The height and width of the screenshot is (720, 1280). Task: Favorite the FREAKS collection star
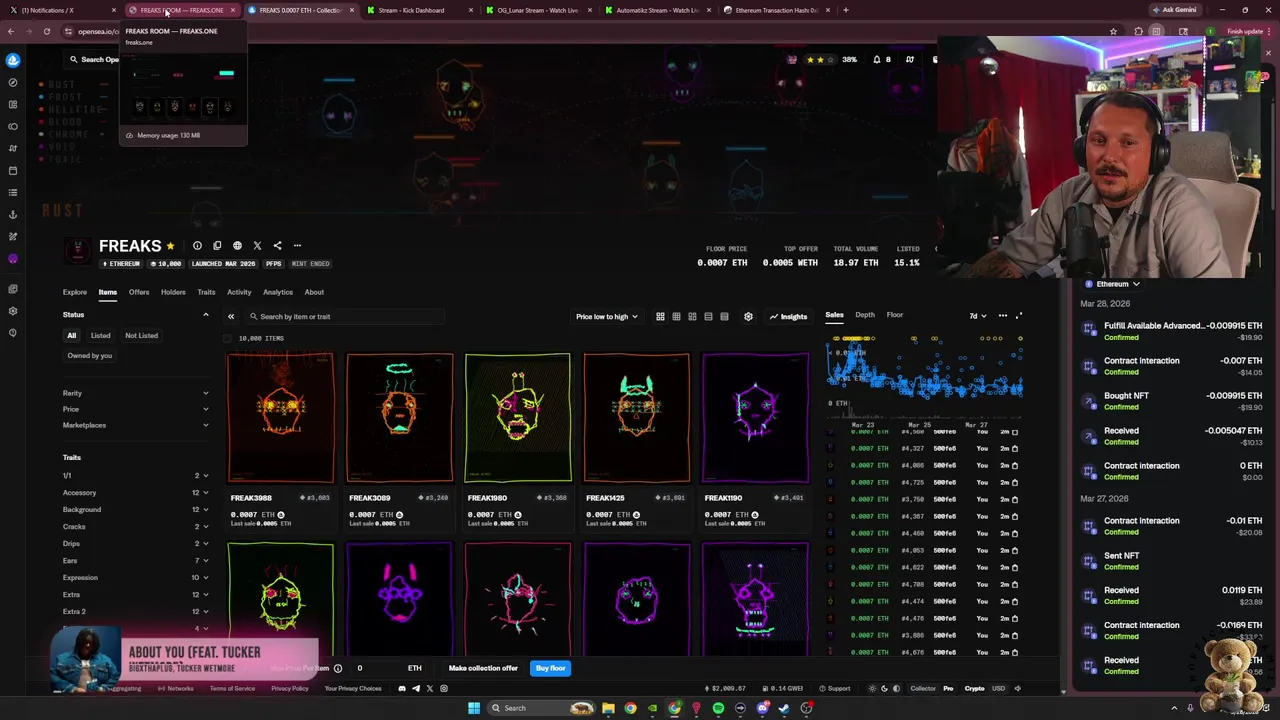(x=170, y=246)
